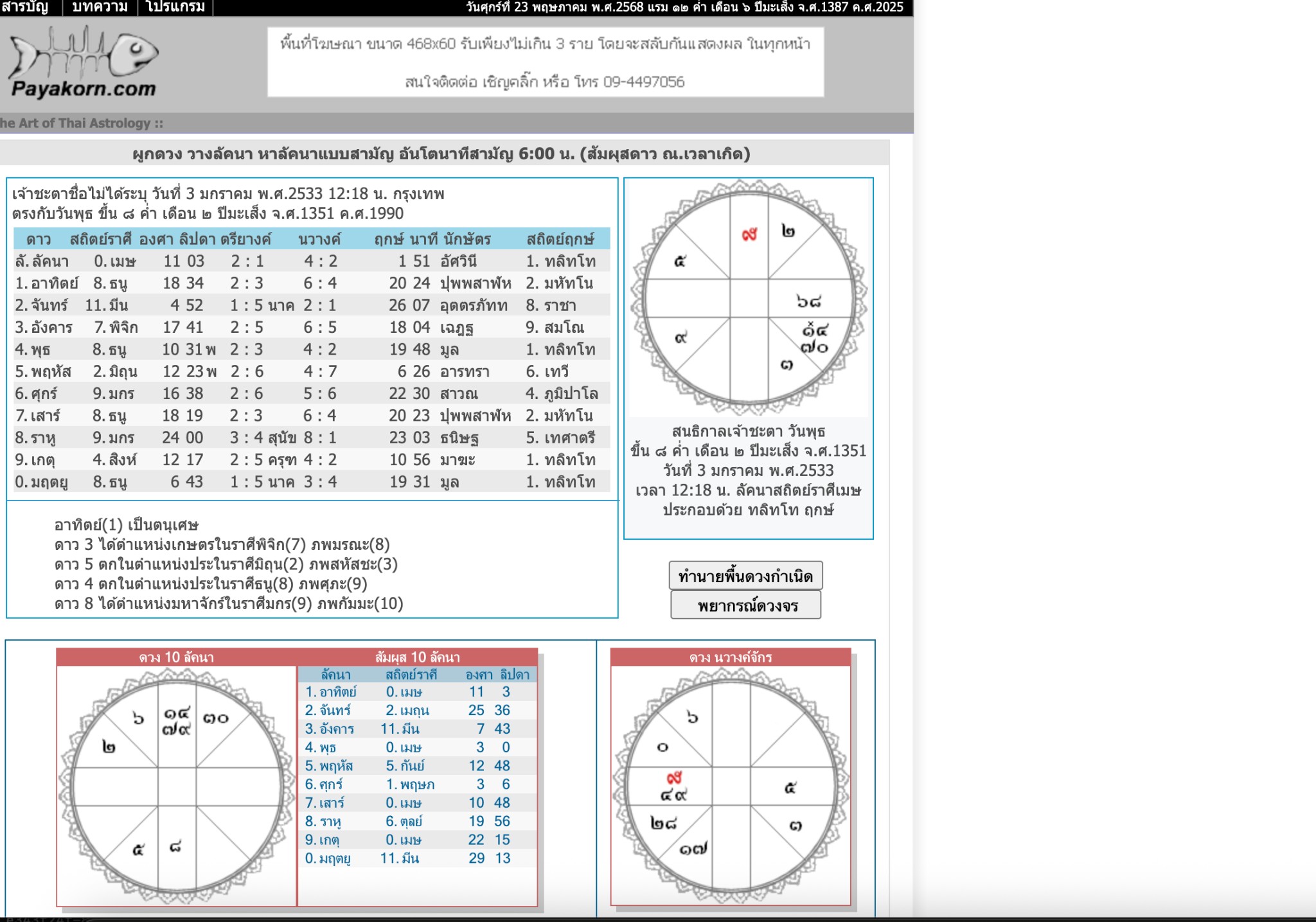
Task: Click the สาวณ nakshatra cell
Action: tap(459, 393)
